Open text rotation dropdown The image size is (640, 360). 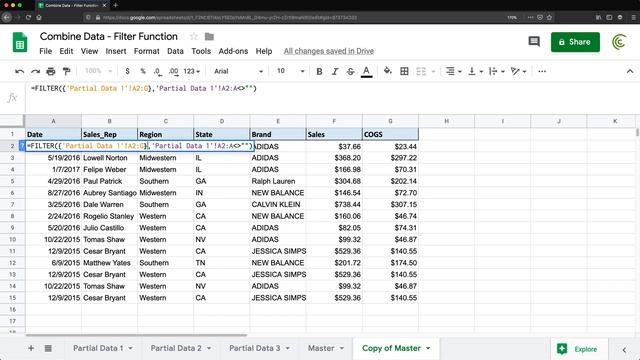pyautogui.click(x=518, y=71)
